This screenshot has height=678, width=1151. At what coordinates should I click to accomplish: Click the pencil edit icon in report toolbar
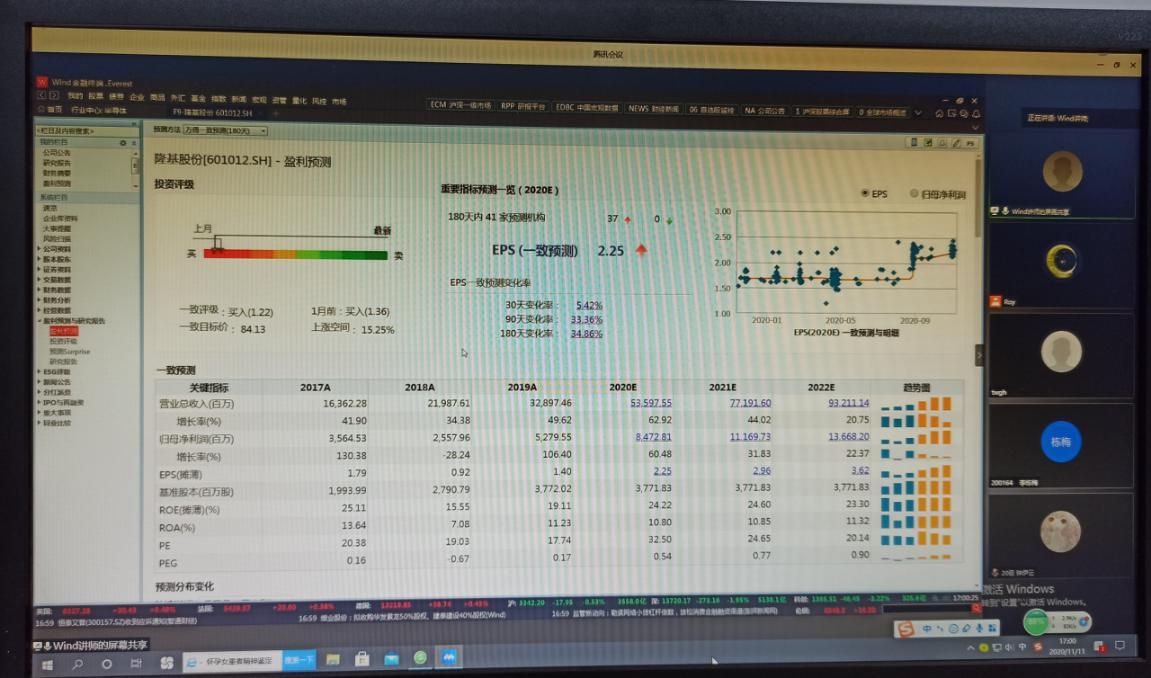tap(956, 143)
